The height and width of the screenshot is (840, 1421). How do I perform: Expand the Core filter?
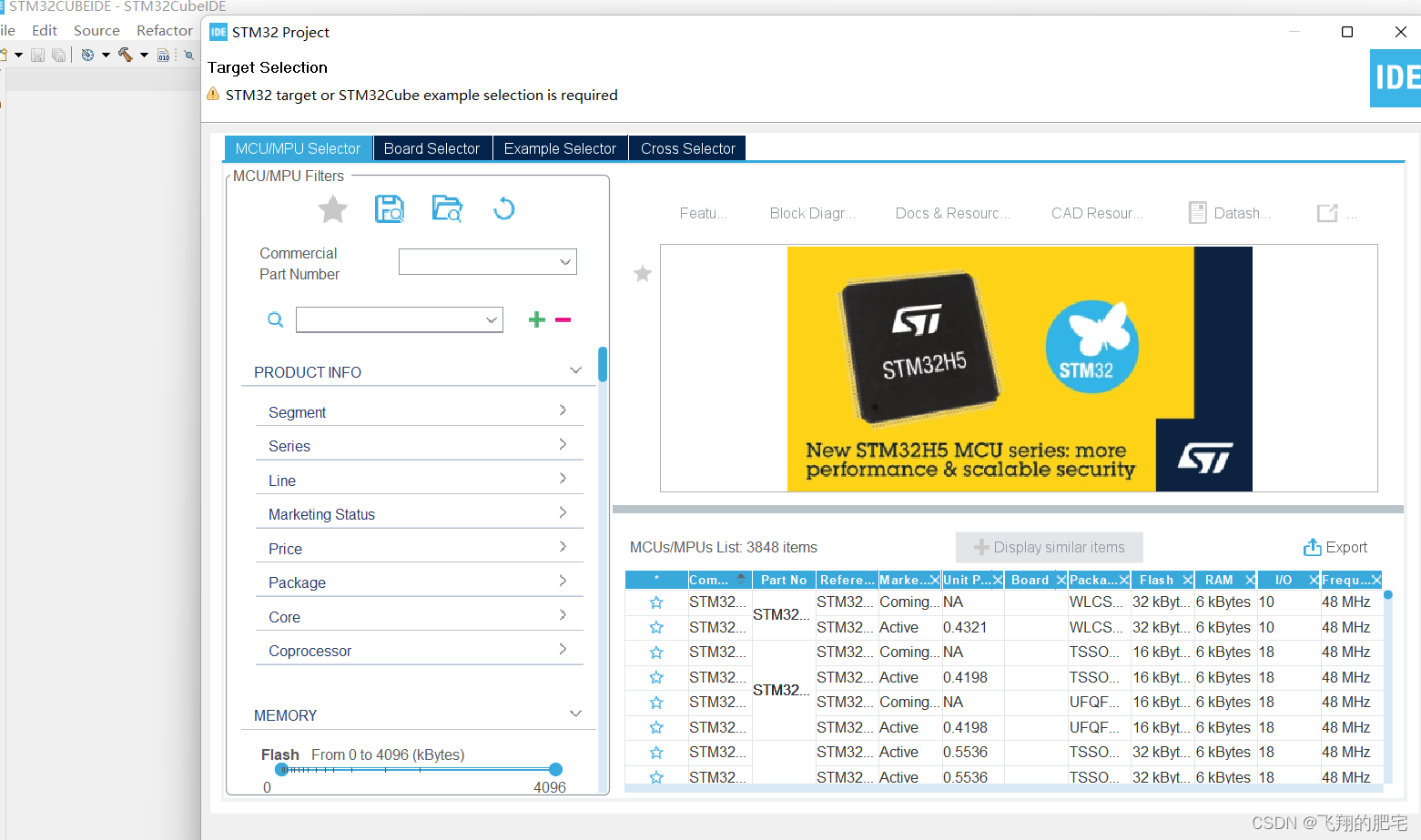pos(563,615)
